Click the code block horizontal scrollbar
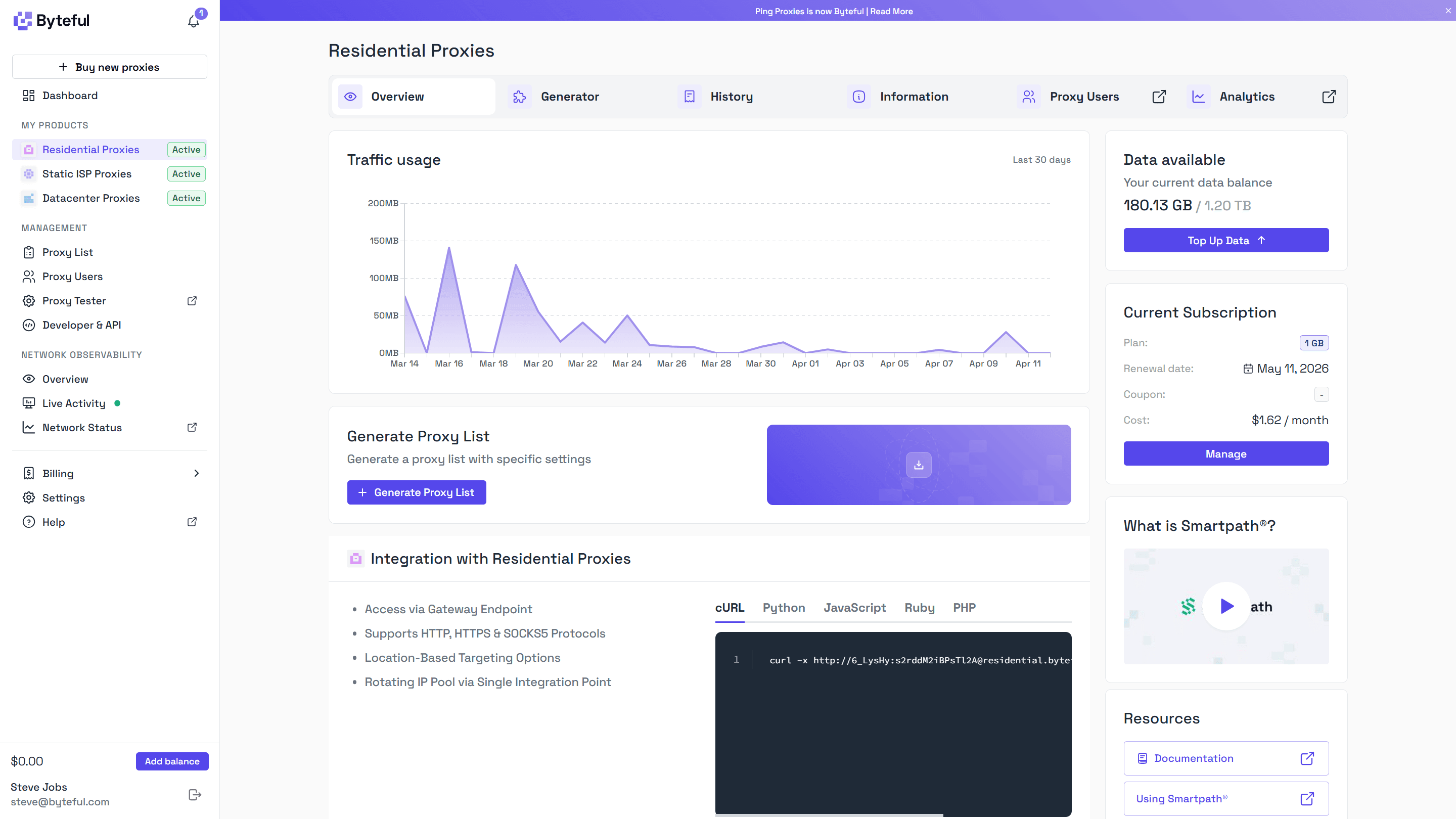 [x=829, y=815]
